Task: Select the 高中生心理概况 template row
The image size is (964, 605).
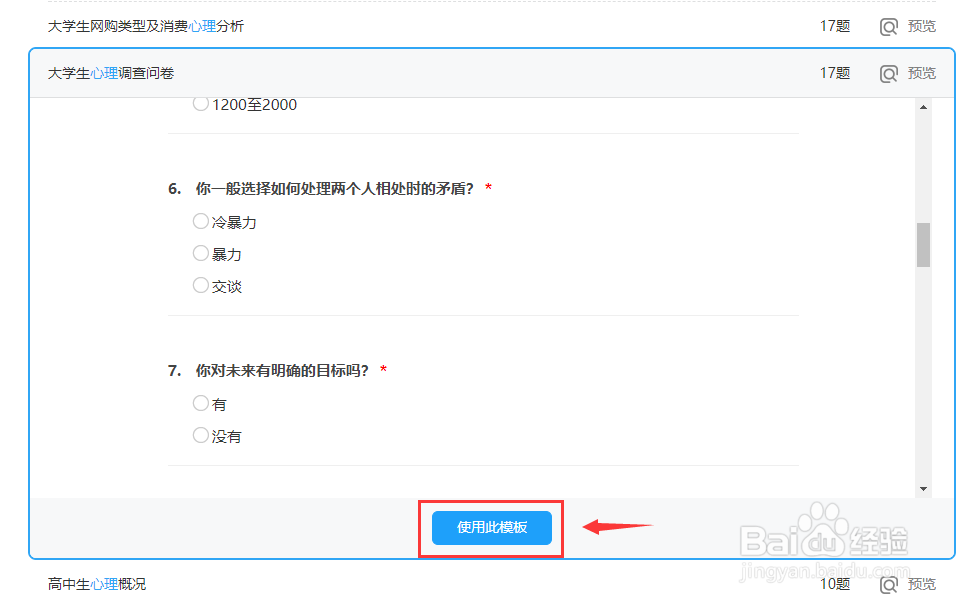Action: pos(97,584)
